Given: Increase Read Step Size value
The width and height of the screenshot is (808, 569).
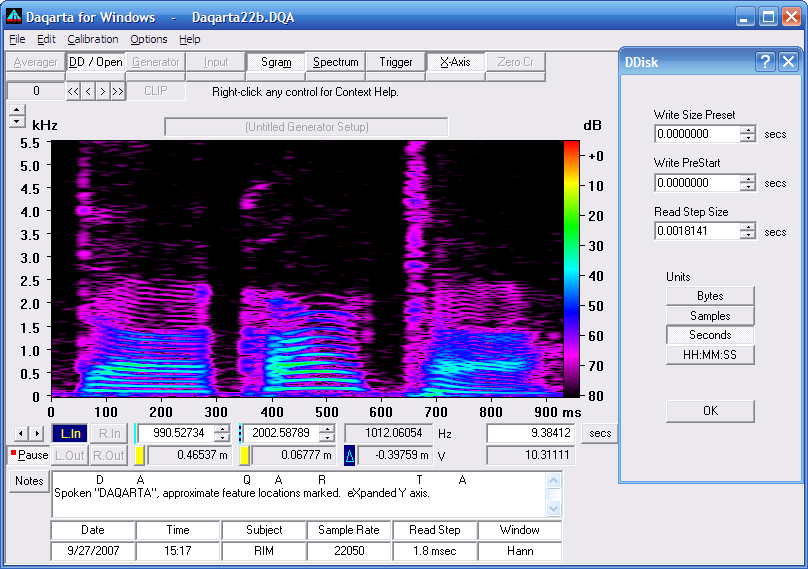Looking at the screenshot, I should [748, 227].
